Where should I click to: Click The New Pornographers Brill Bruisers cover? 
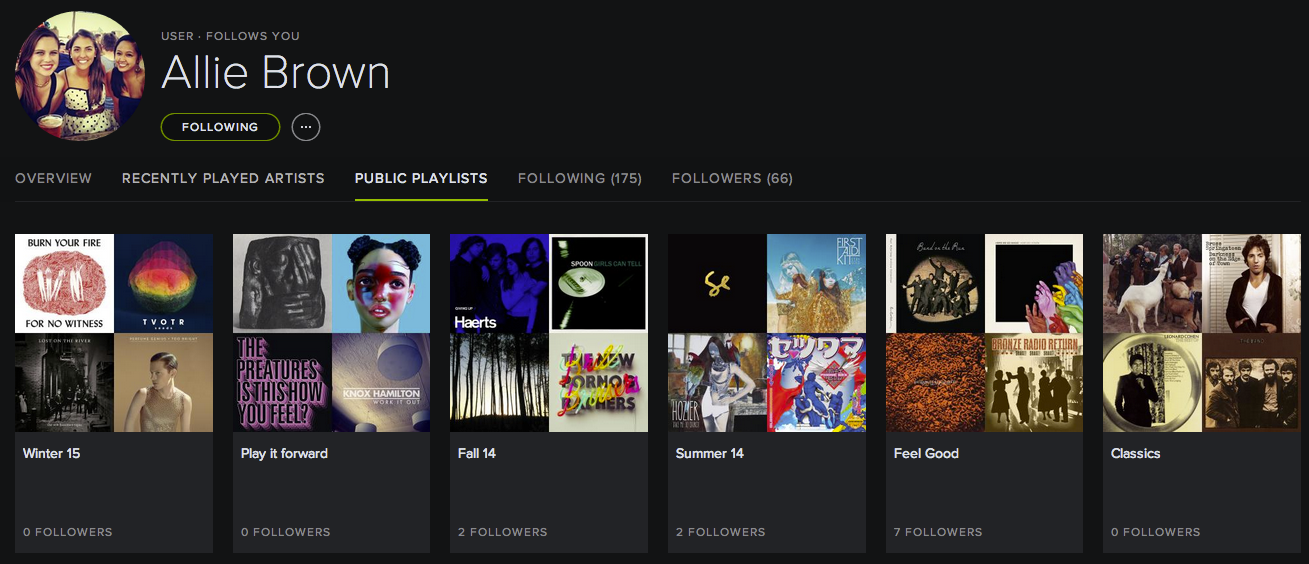[598, 382]
